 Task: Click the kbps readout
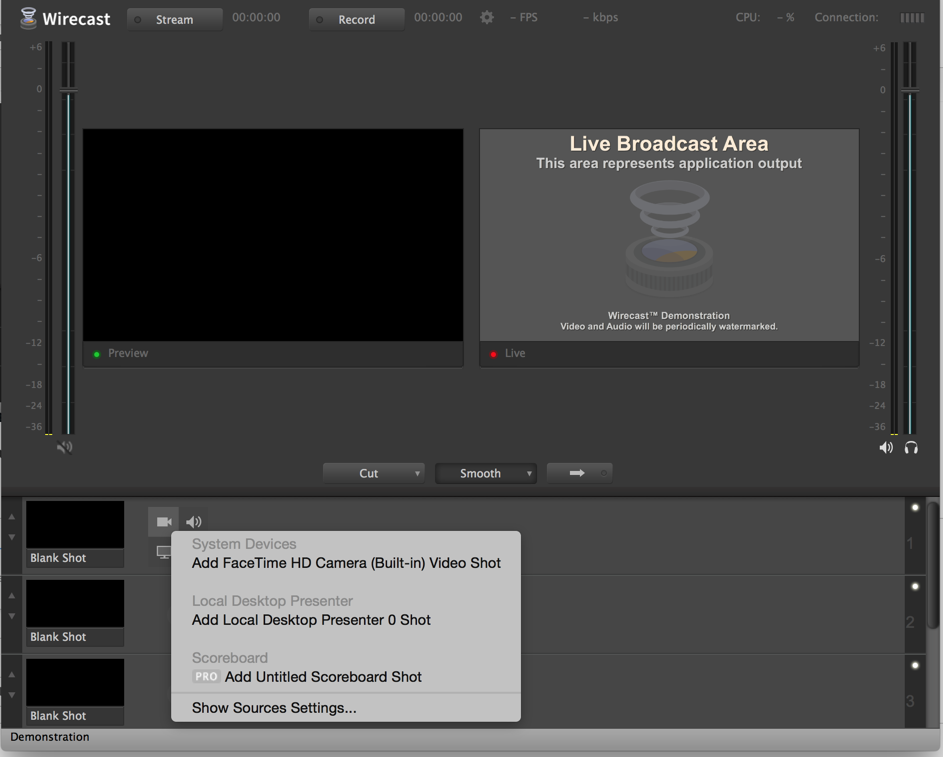(x=600, y=17)
